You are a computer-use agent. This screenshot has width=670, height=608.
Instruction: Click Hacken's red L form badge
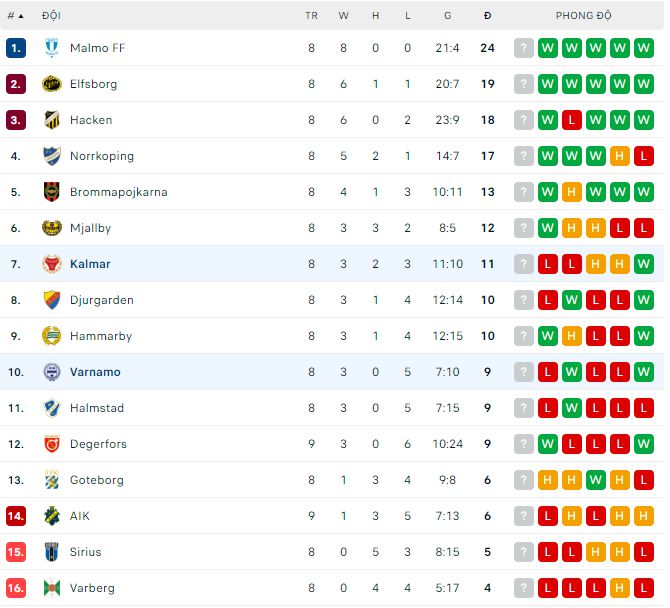(572, 120)
